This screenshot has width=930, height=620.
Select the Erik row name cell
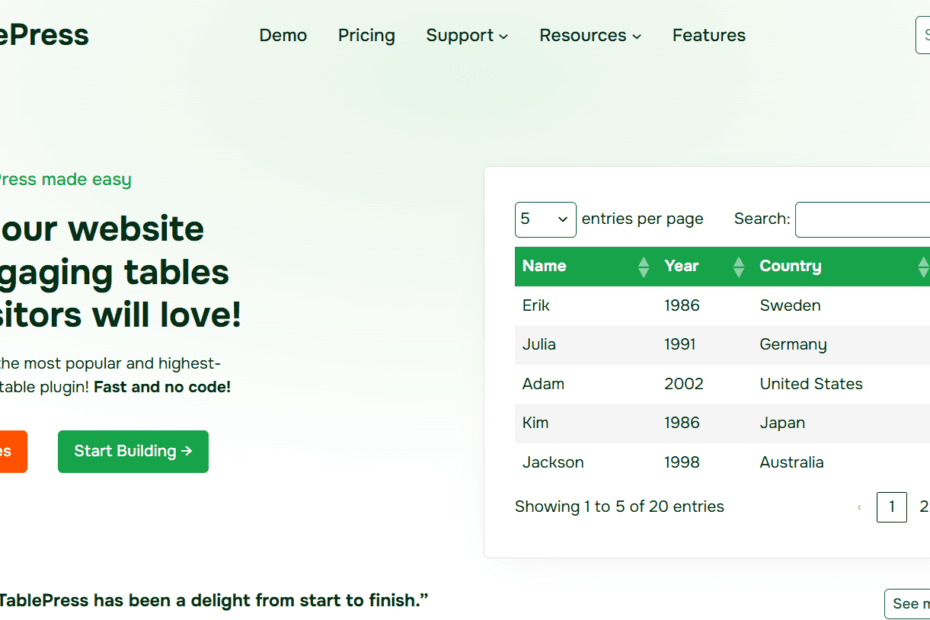(x=536, y=305)
